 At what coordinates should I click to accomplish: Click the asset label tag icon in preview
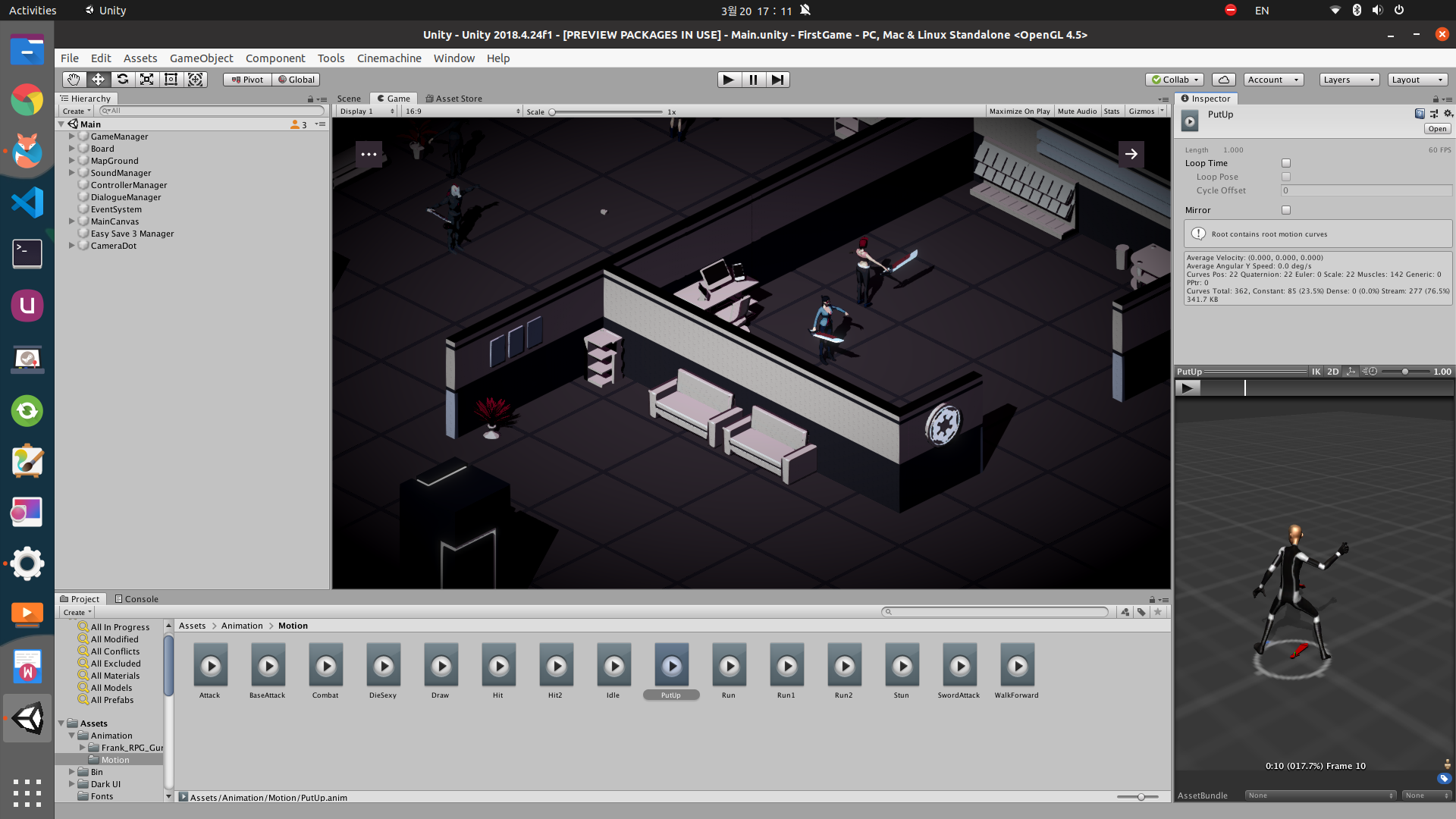1444,779
